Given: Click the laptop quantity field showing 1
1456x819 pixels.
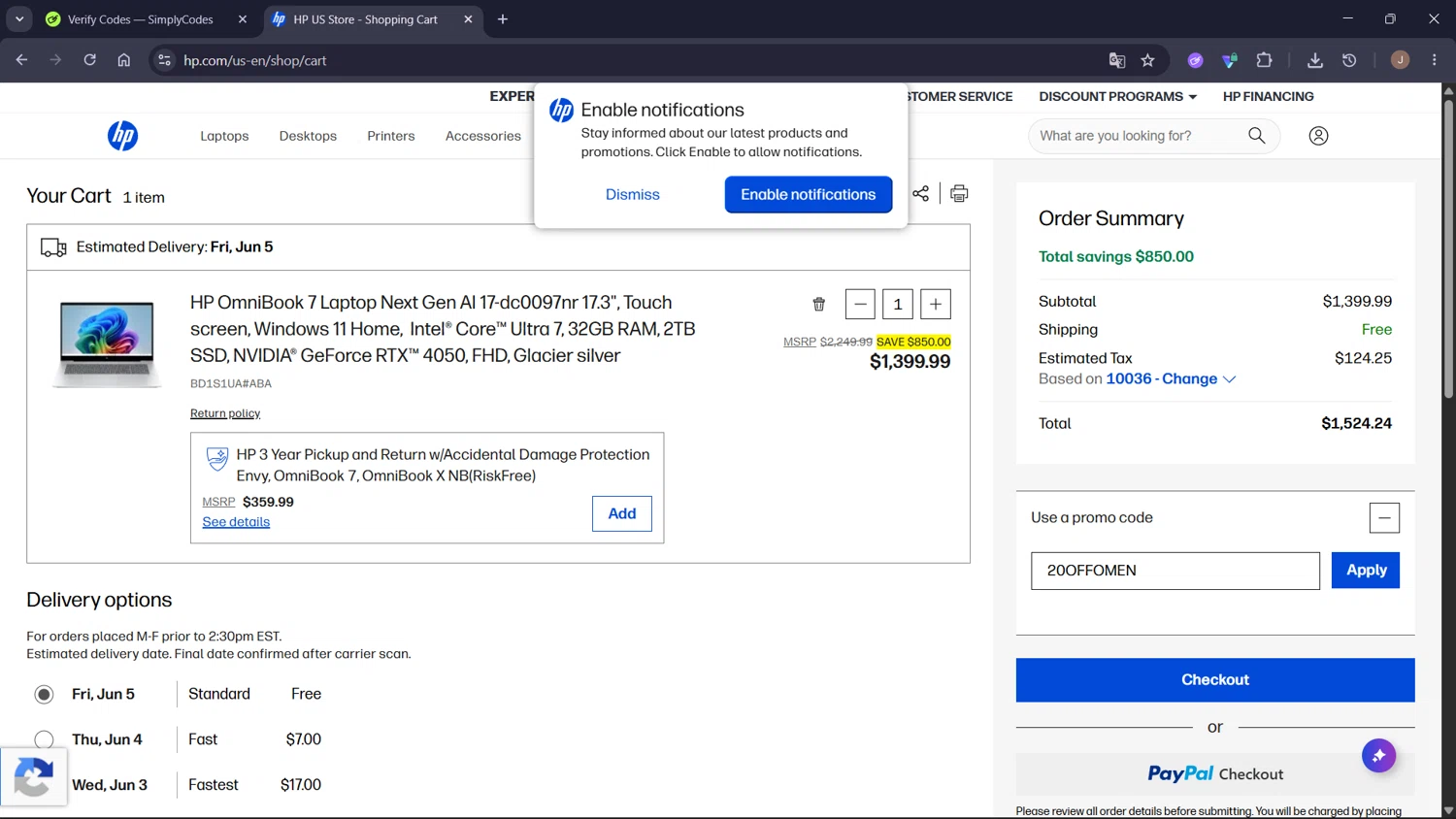Looking at the screenshot, I should pos(898,305).
